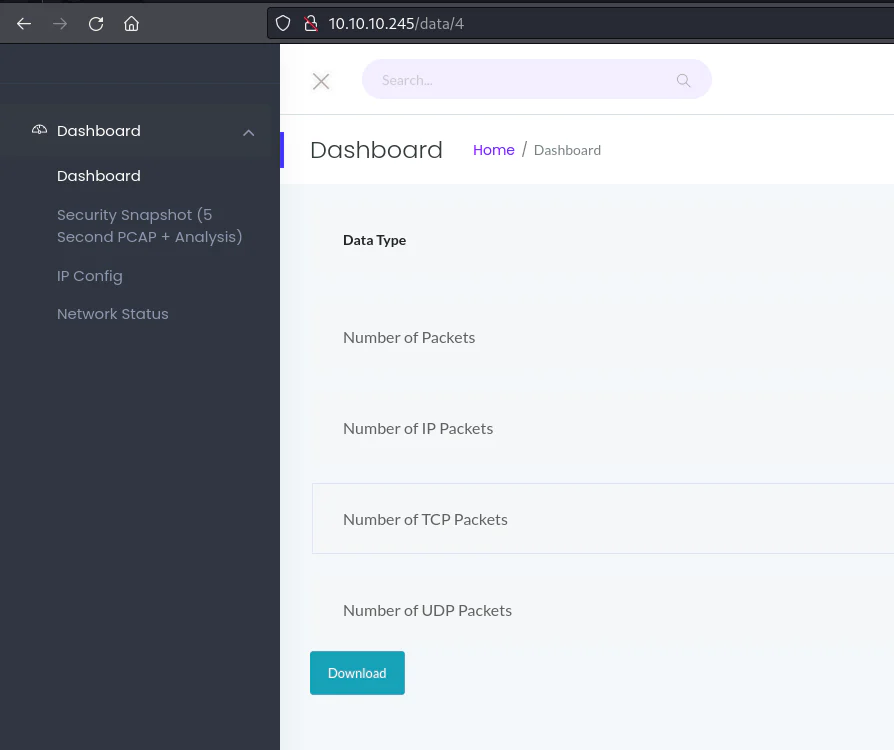894x750 pixels.
Task: Click the Search input field
Action: pyautogui.click(x=537, y=79)
